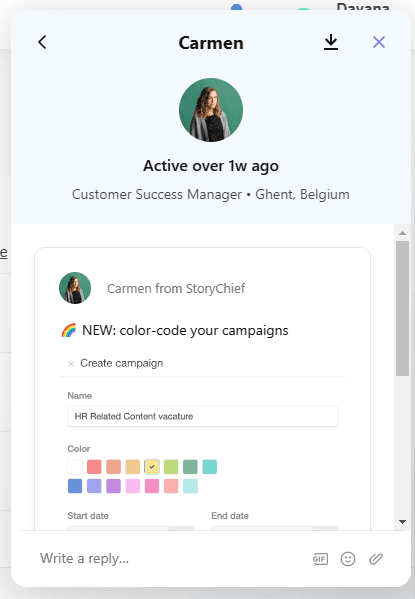
Task: Select the purple color swatch
Action: click(x=113, y=486)
